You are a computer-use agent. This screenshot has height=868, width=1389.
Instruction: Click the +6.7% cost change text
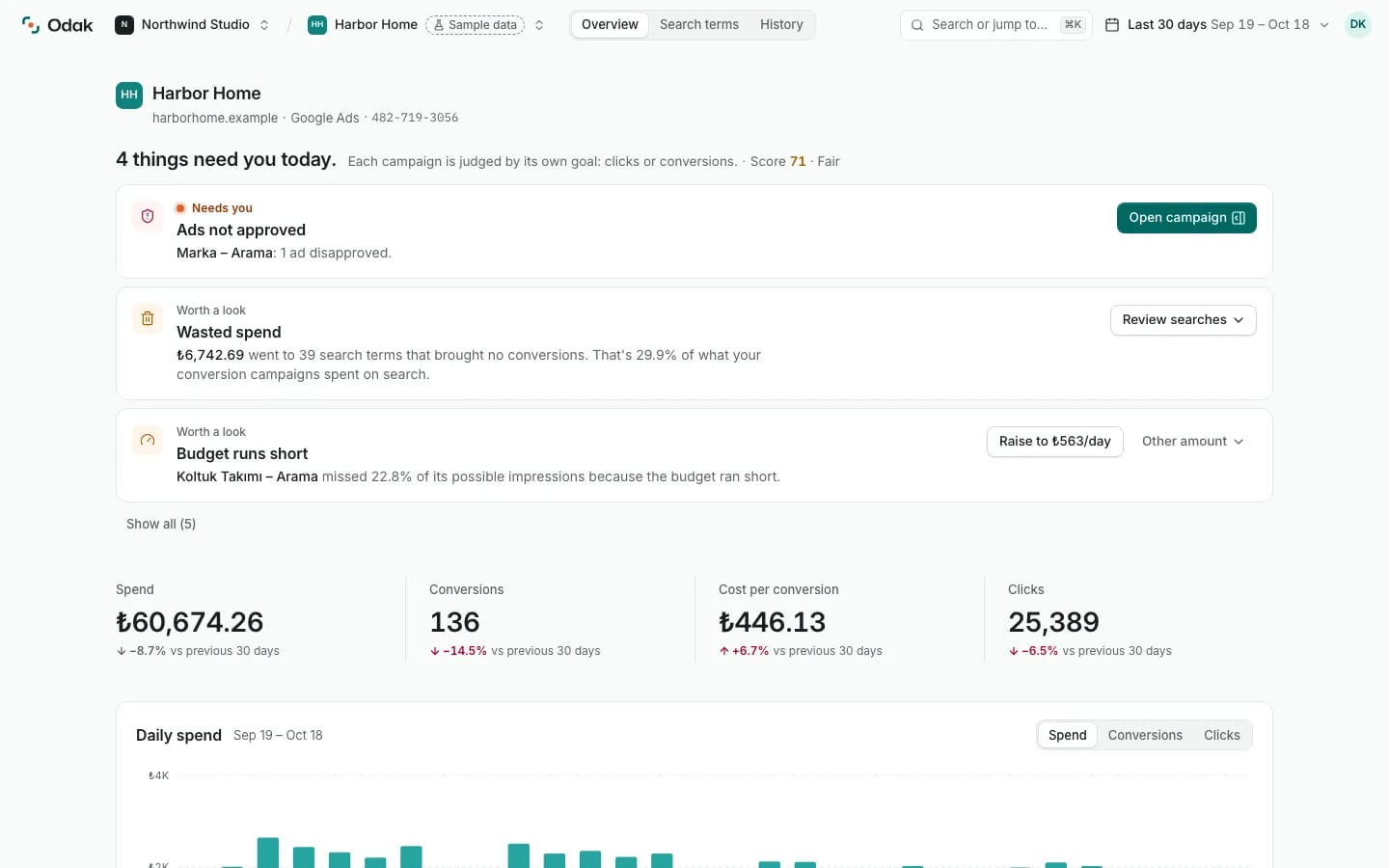point(750,651)
